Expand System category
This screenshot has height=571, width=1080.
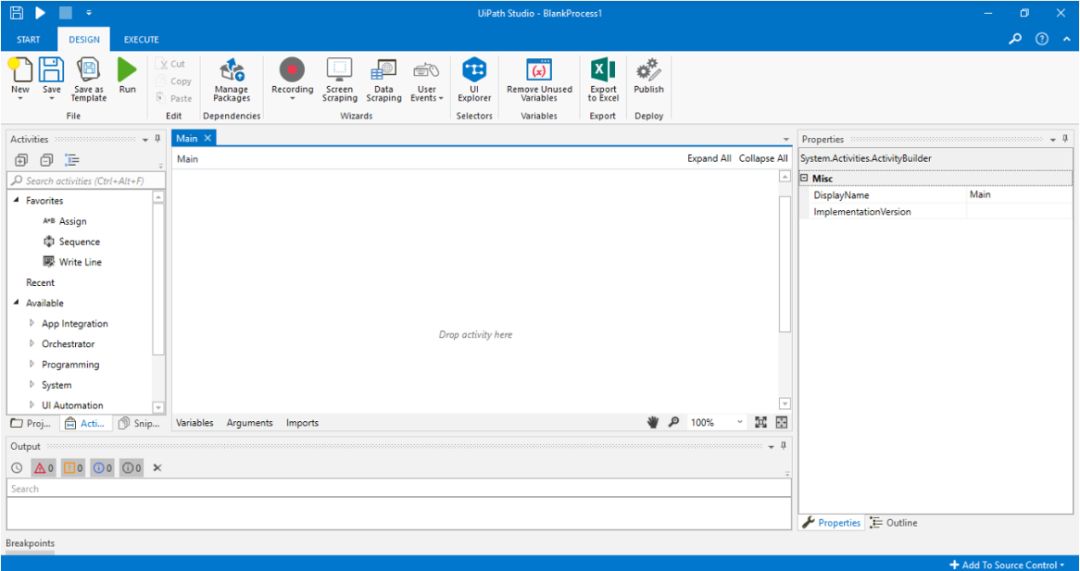point(32,384)
